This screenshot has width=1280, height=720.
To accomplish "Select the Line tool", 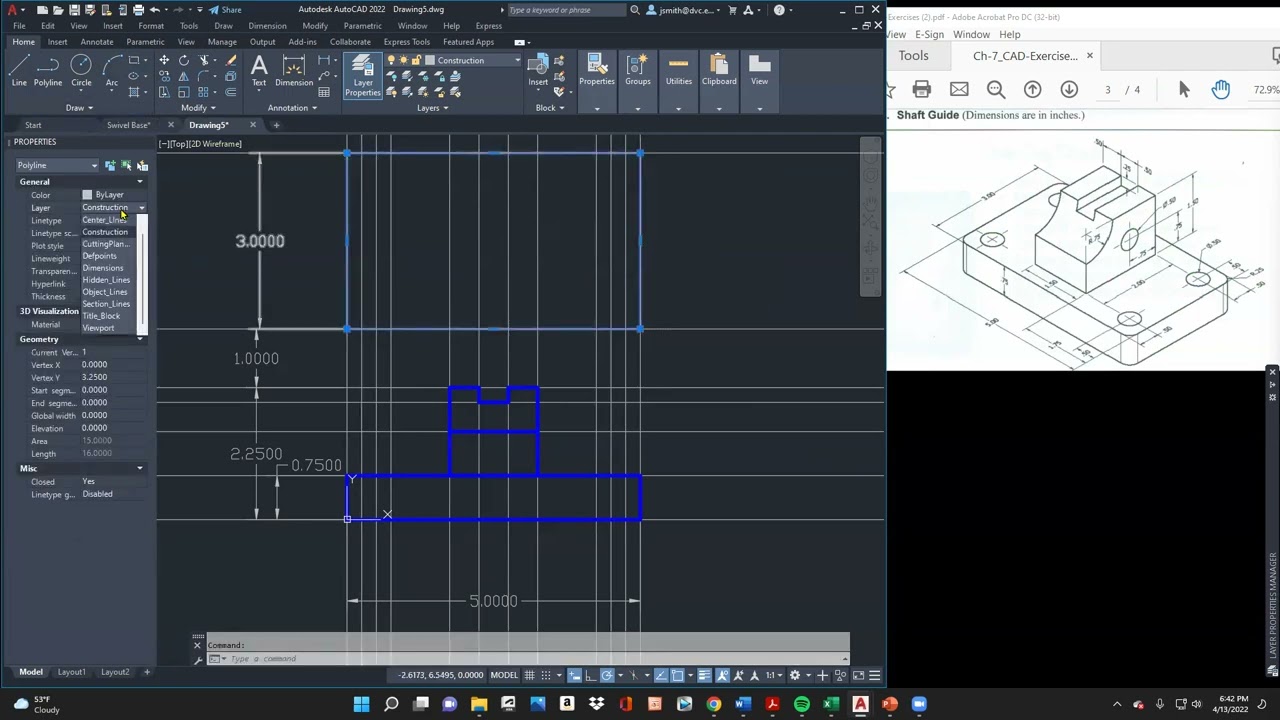I will (x=19, y=70).
